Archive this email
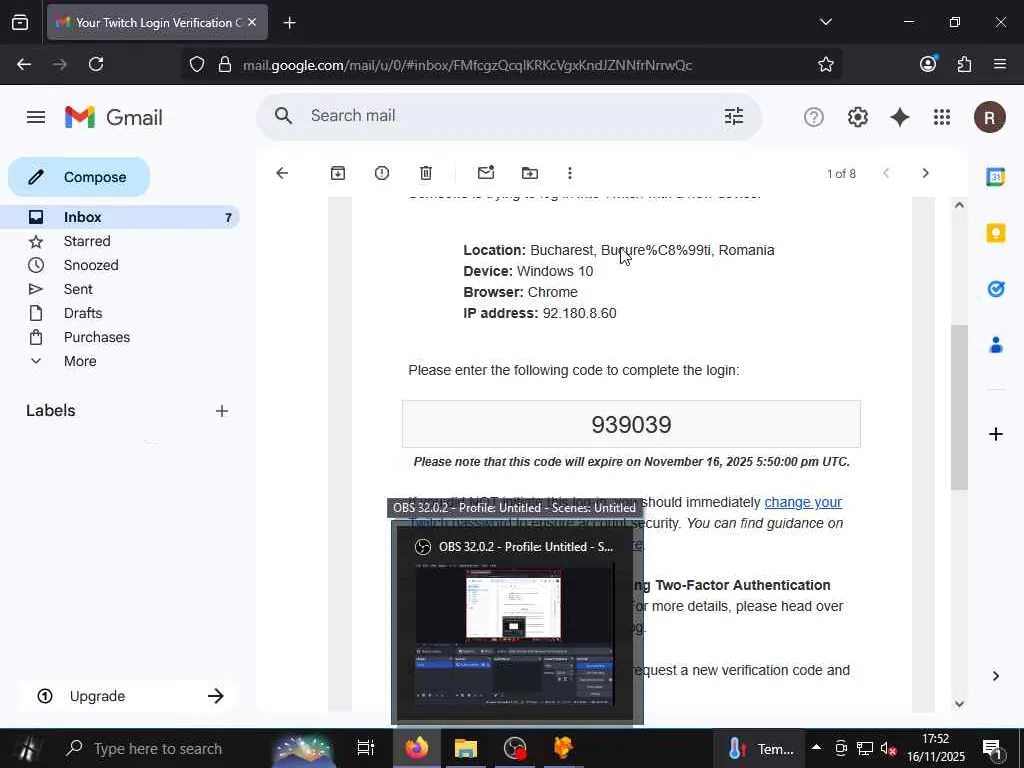 click(x=338, y=173)
